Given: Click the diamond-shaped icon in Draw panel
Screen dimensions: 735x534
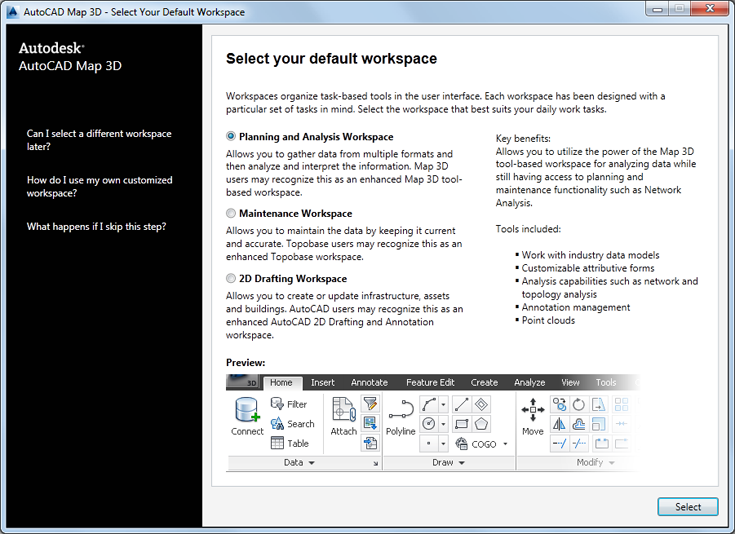Looking at the screenshot, I should coord(481,404).
